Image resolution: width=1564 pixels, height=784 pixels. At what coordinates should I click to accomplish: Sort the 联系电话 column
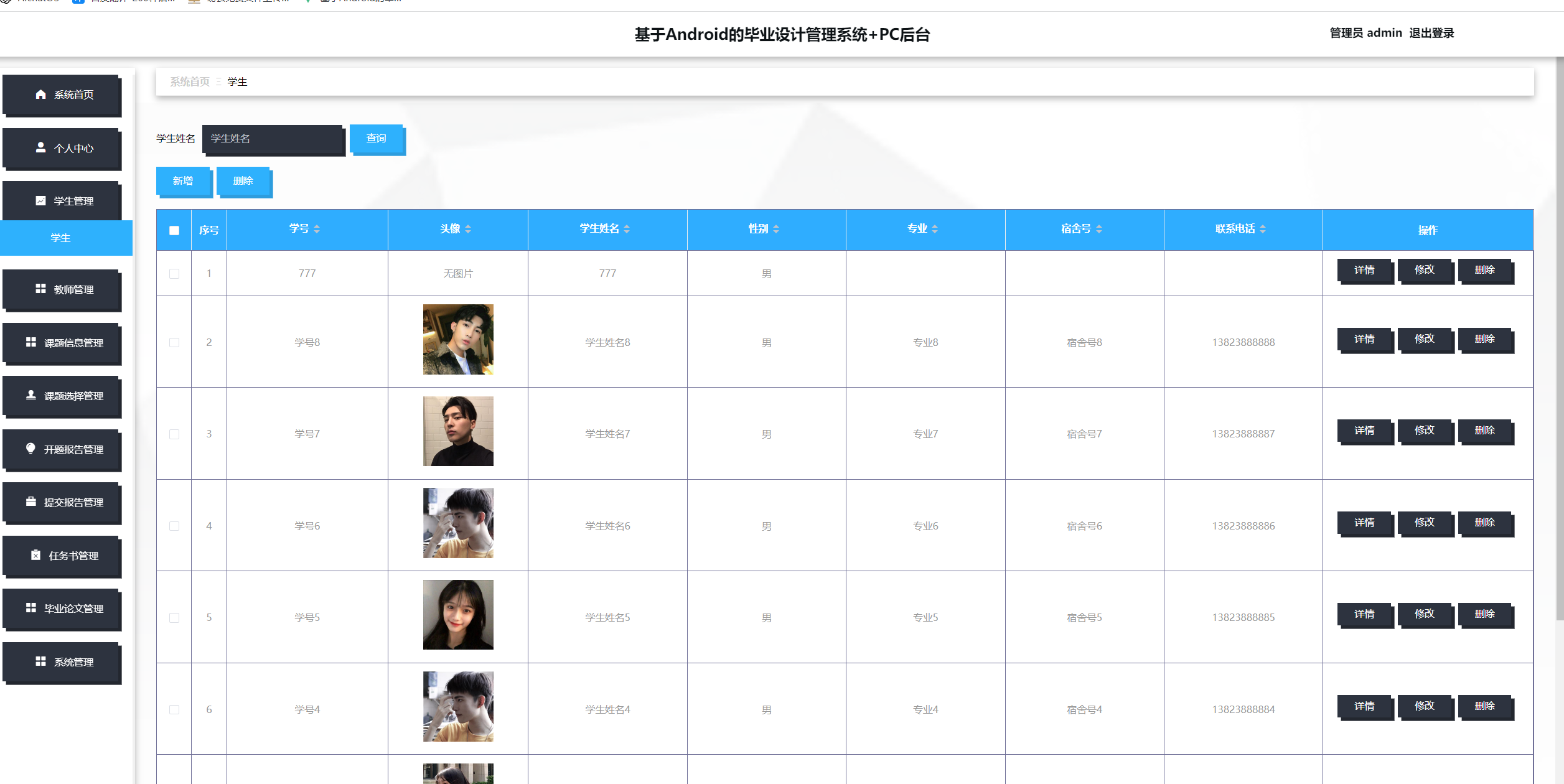click(1263, 228)
